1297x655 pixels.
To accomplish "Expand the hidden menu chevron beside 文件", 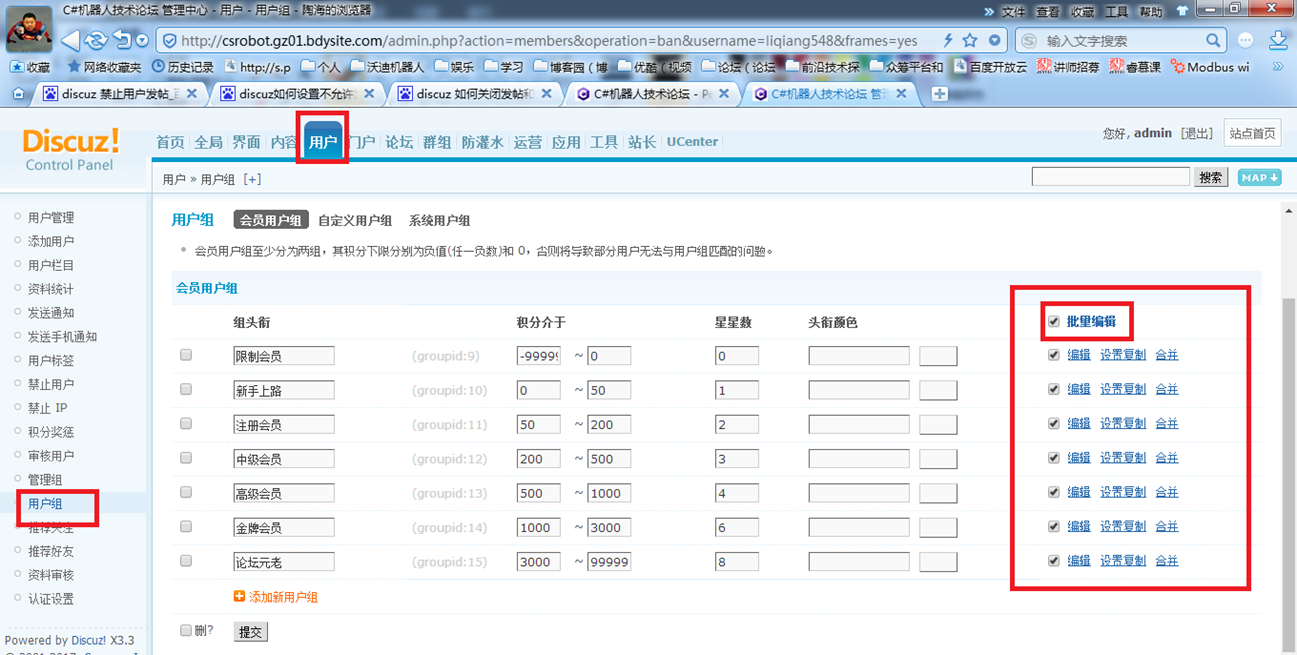I will click(989, 12).
